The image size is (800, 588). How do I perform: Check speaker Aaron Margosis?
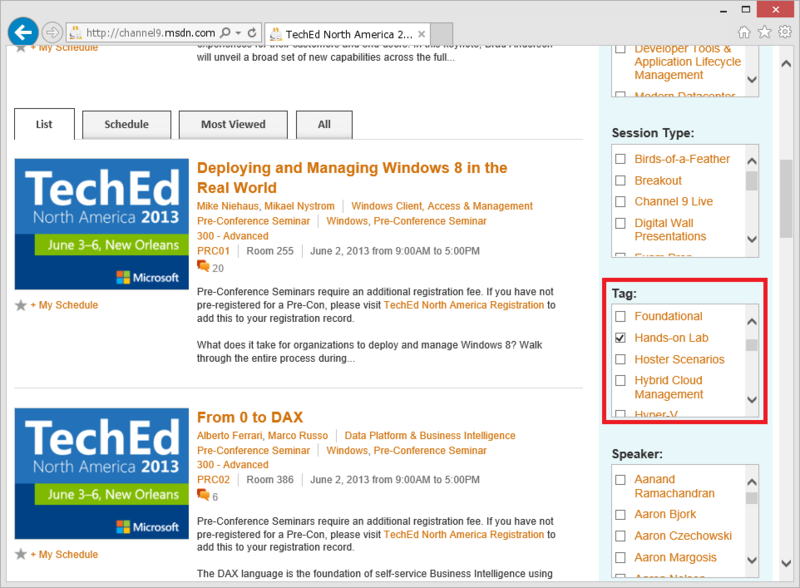point(620,557)
